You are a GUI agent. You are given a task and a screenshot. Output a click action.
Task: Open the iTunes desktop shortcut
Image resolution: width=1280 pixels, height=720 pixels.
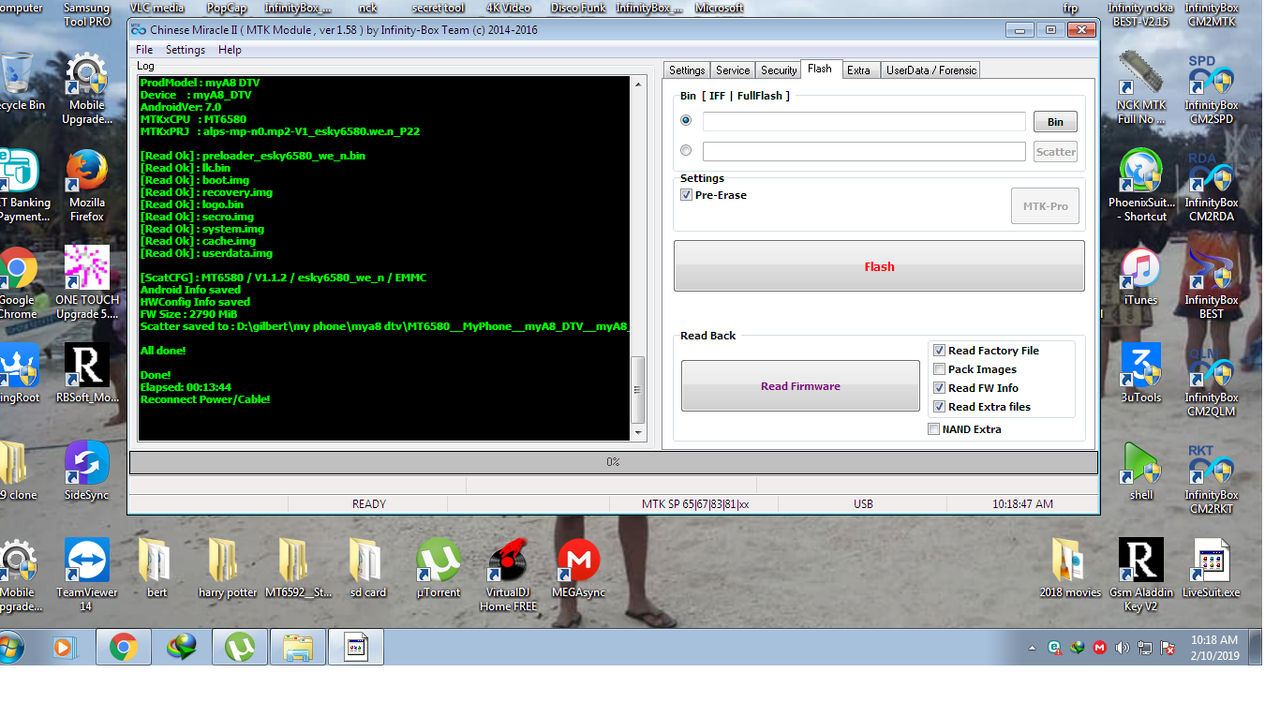coord(1141,276)
